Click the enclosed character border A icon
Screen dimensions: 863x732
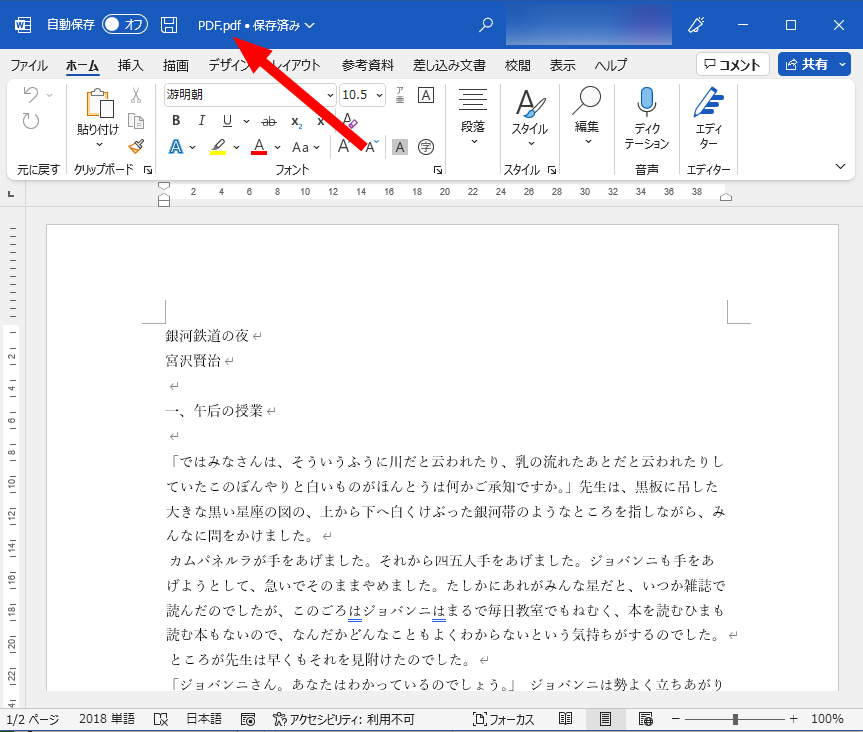click(425, 95)
